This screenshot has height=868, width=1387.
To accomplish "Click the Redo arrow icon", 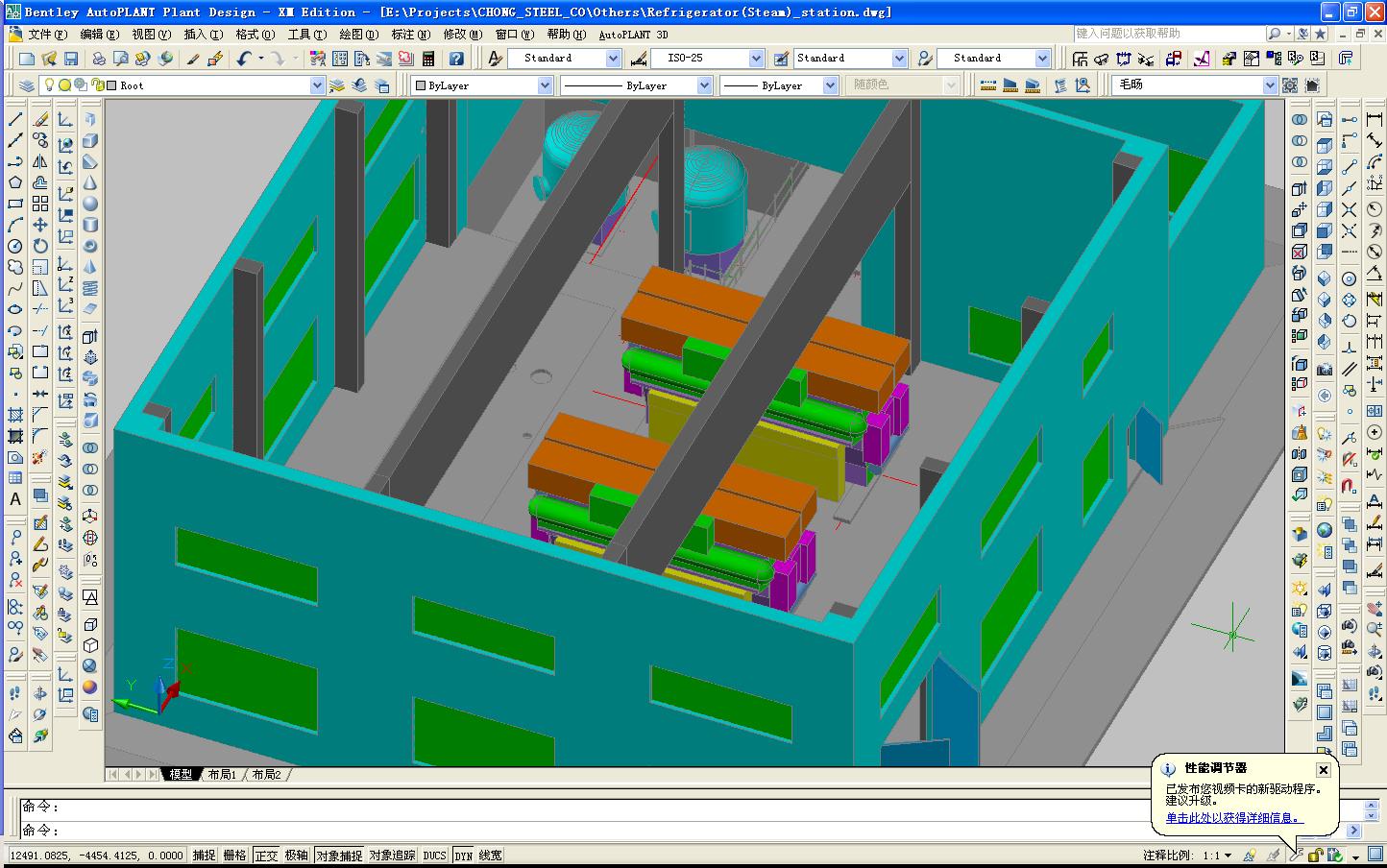I will (x=278, y=59).
